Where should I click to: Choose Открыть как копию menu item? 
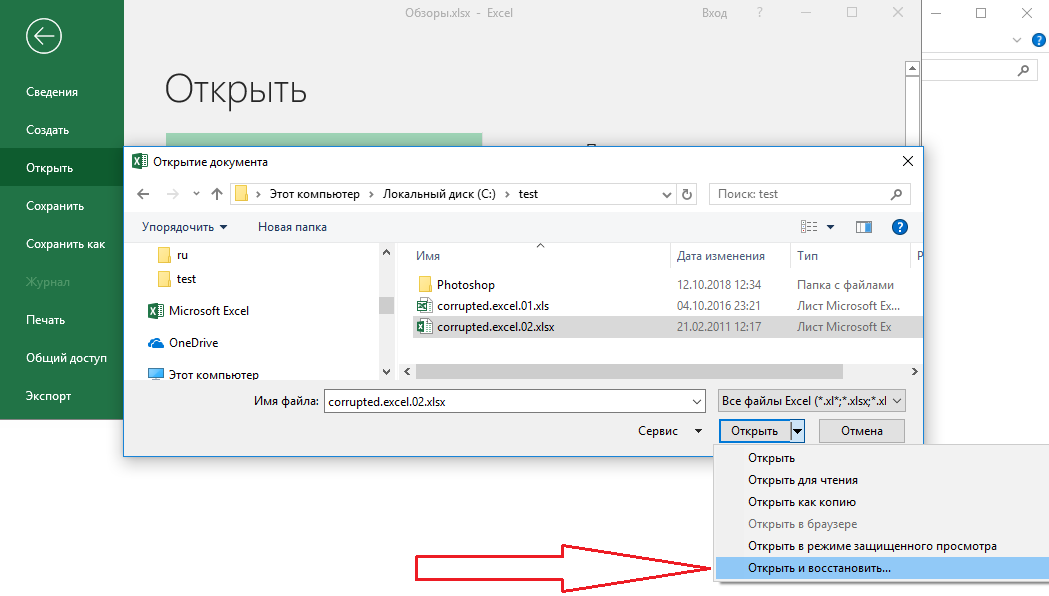click(801, 502)
